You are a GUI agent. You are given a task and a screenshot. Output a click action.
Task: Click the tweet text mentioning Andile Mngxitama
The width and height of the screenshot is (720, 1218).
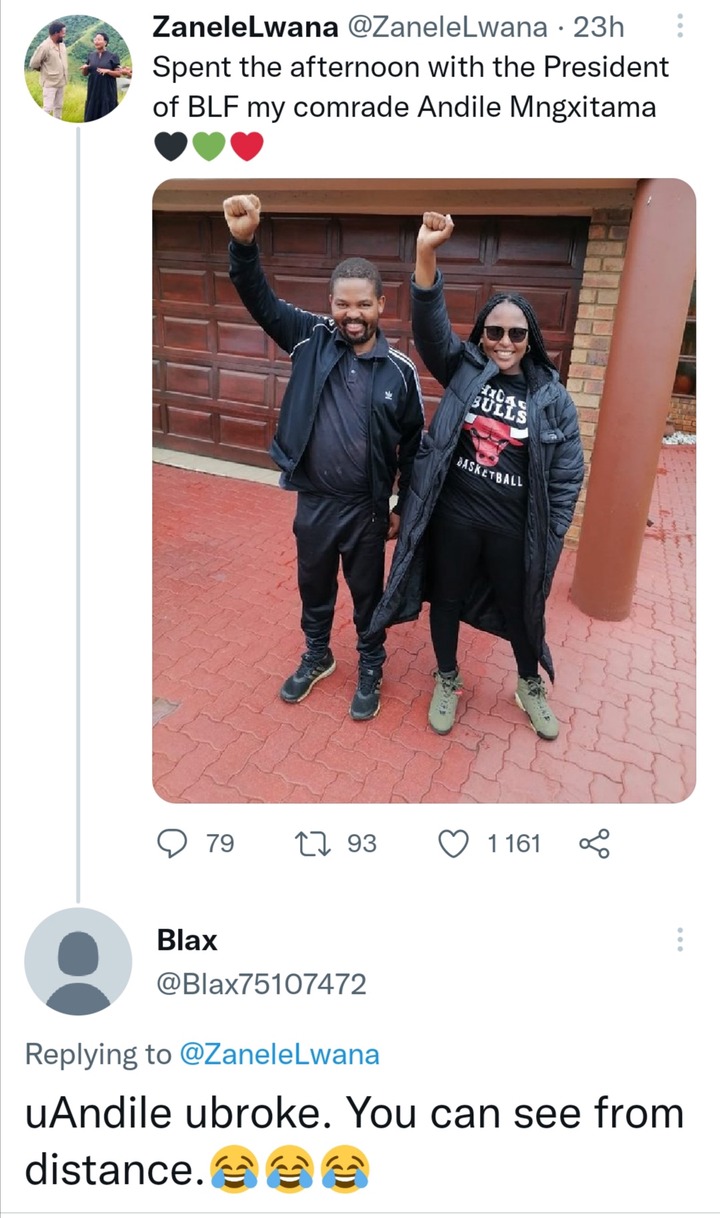pos(410,87)
